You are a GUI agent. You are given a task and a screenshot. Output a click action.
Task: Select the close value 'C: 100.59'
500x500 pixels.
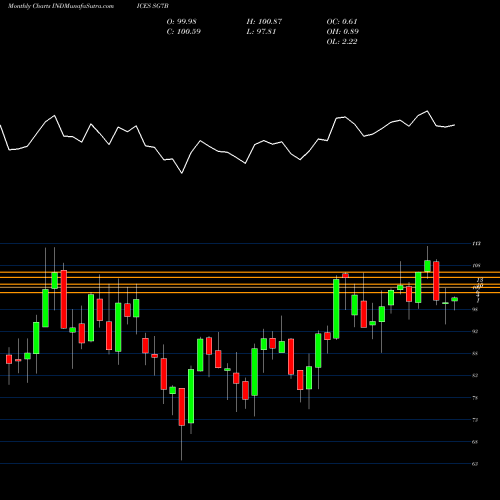point(183,32)
